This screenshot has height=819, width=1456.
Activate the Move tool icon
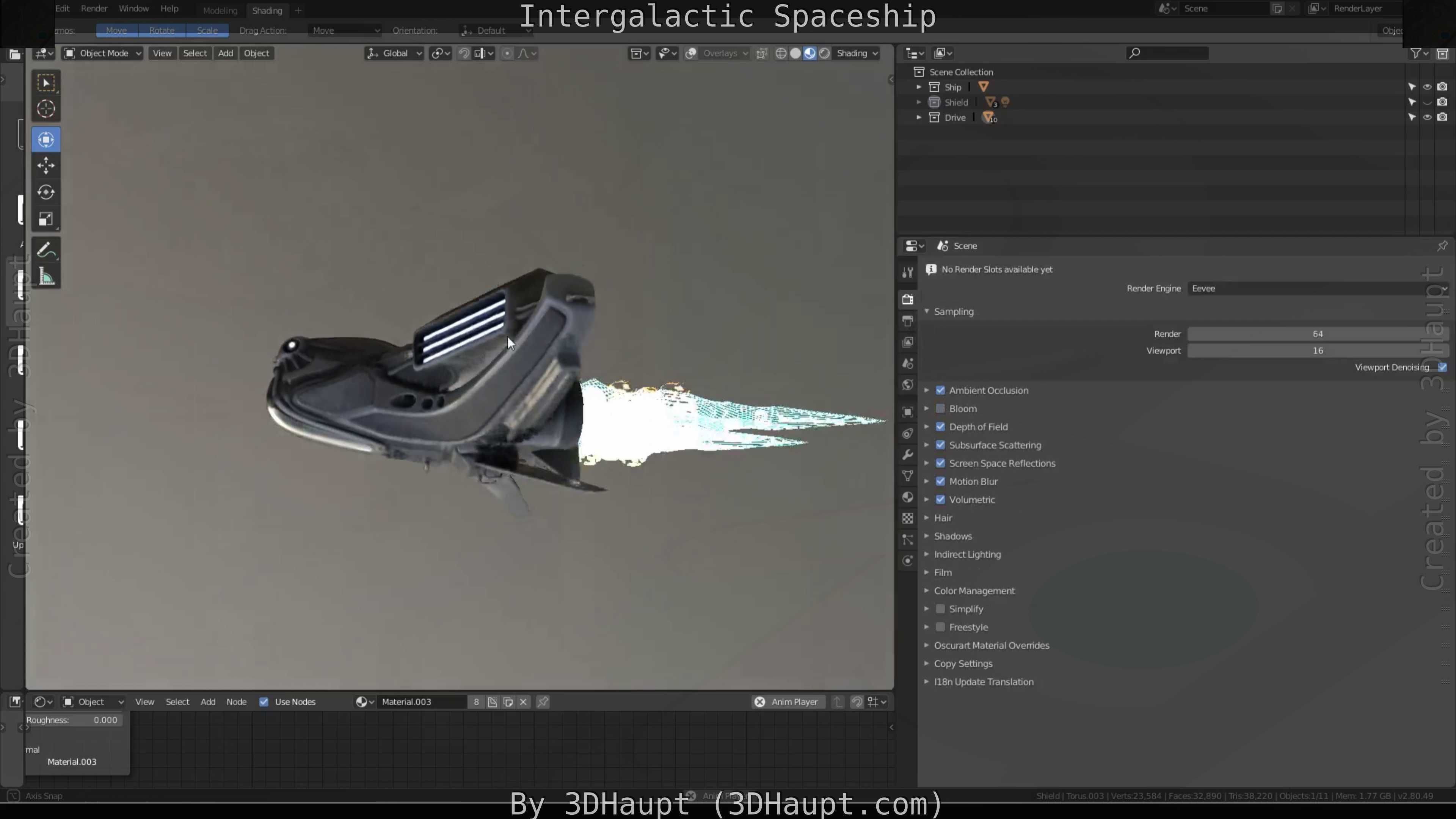coord(46,166)
